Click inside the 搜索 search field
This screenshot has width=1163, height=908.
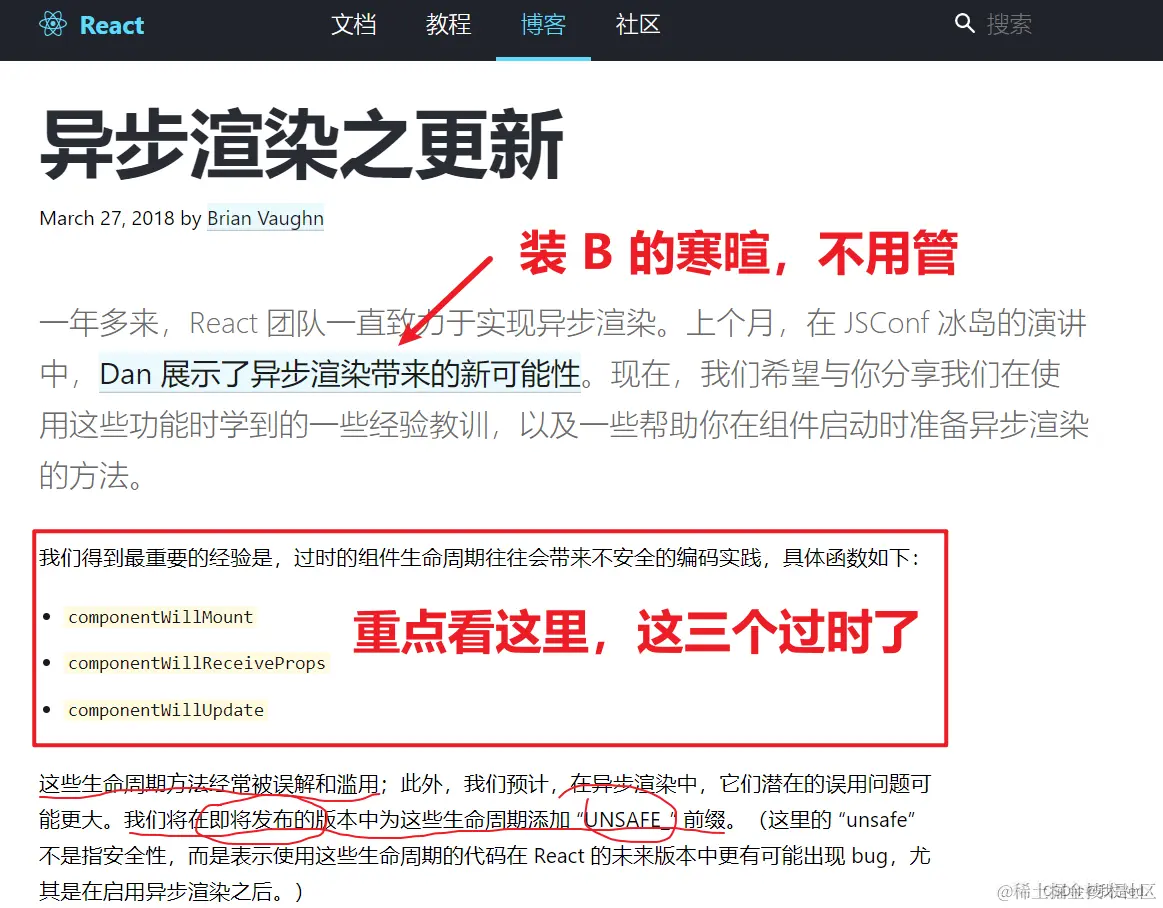tap(1010, 24)
